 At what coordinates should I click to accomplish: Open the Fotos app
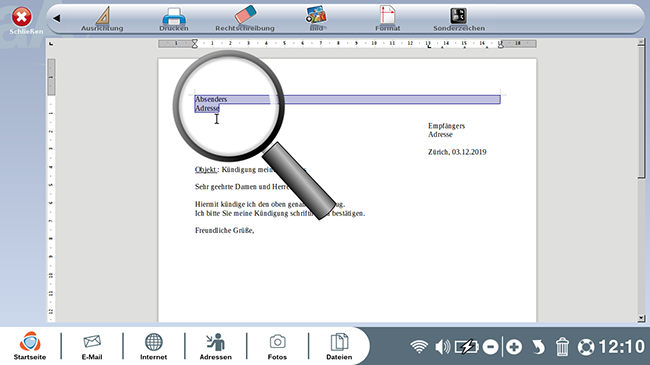coord(277,346)
